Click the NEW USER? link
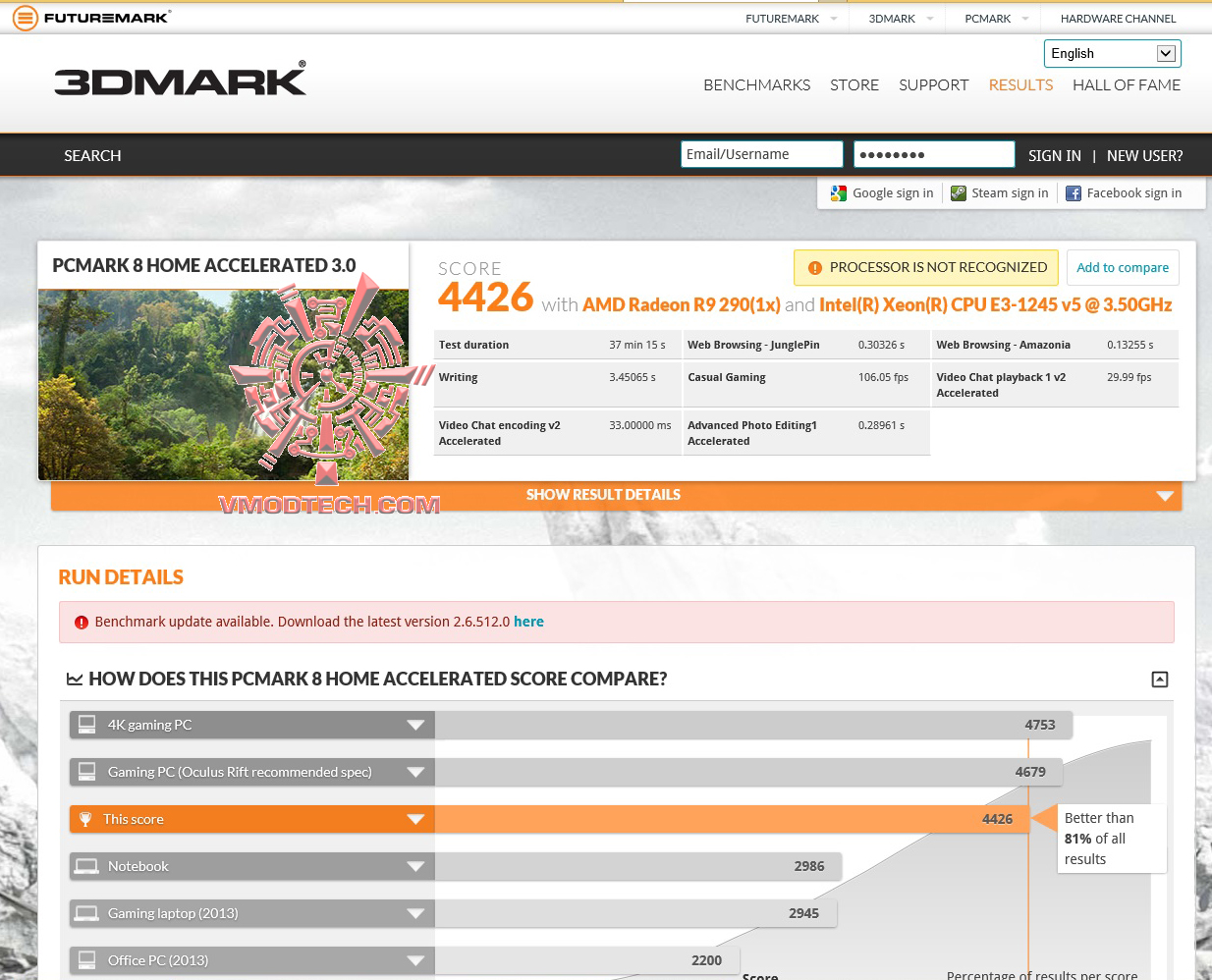 pyautogui.click(x=1144, y=156)
